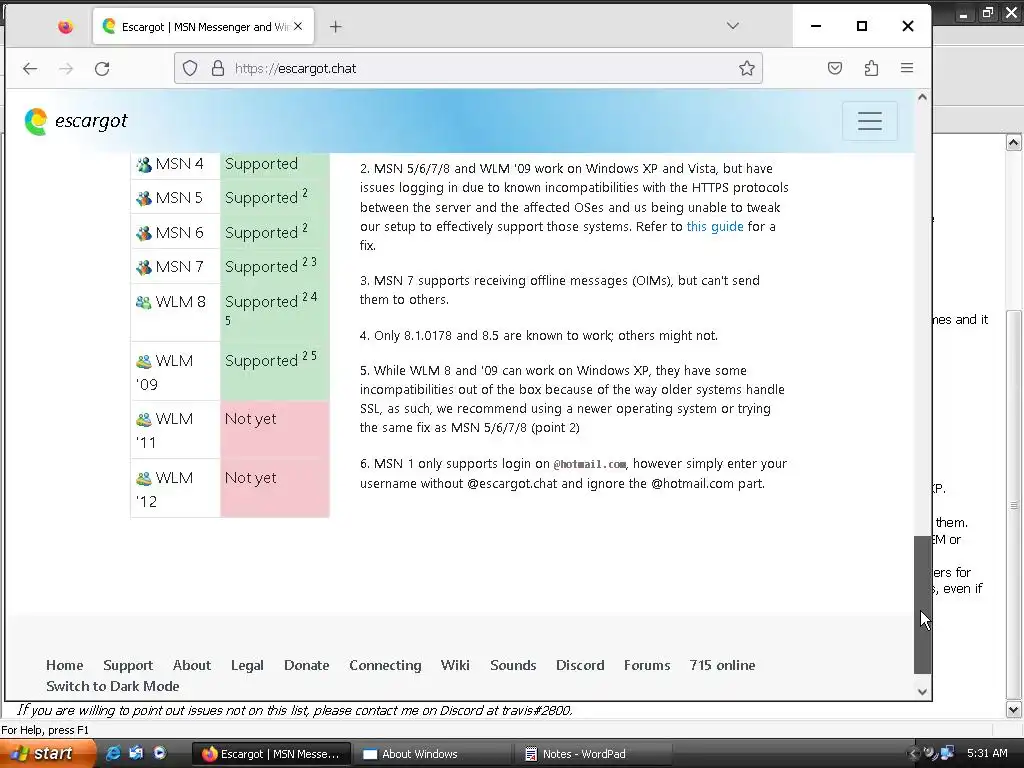Expand hidden system tray icons
The image size is (1024, 768).
(x=914, y=754)
